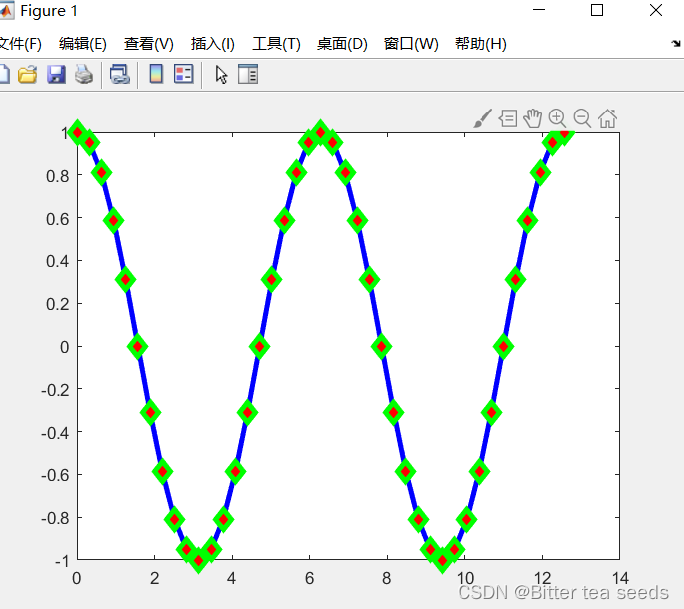Screen dimensions: 684x609
Task: Save the figure with floppy disk icon
Action: pos(56,75)
